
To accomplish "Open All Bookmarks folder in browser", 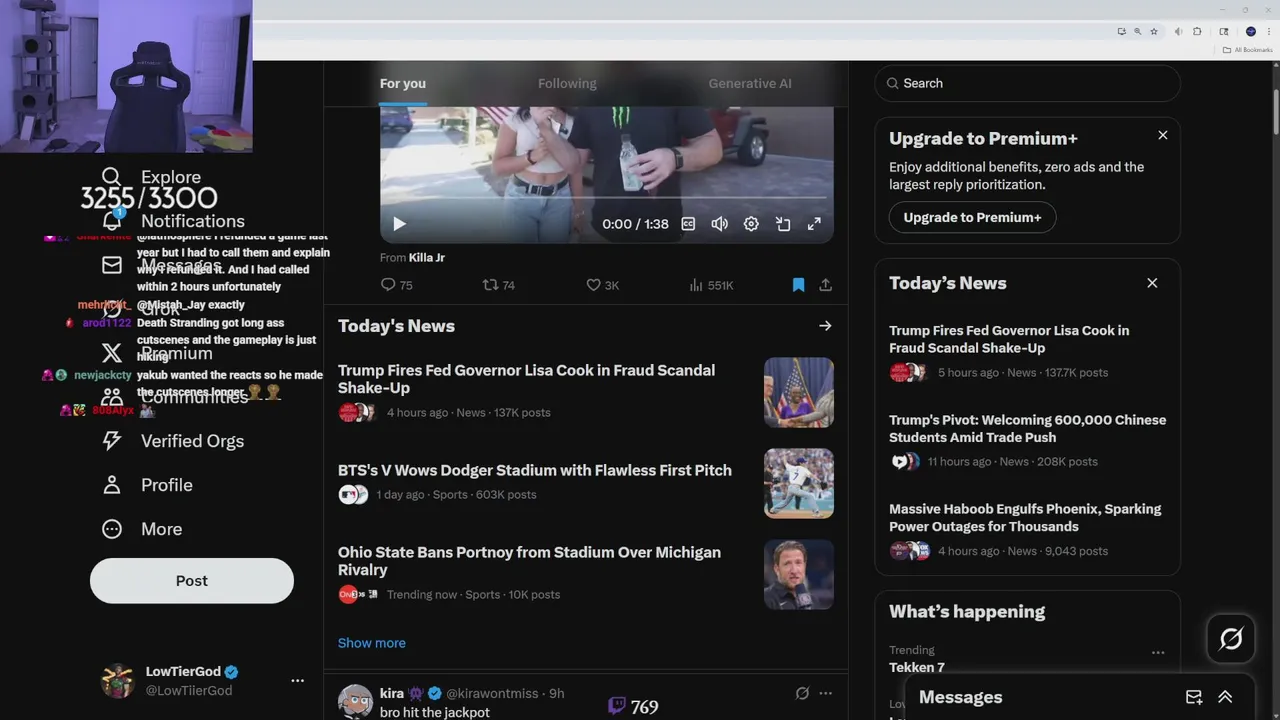I will (1248, 50).
